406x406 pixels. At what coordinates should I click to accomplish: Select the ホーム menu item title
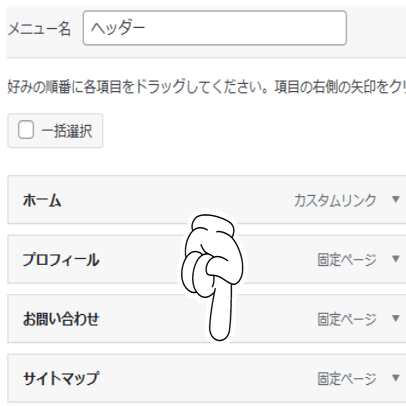42,201
